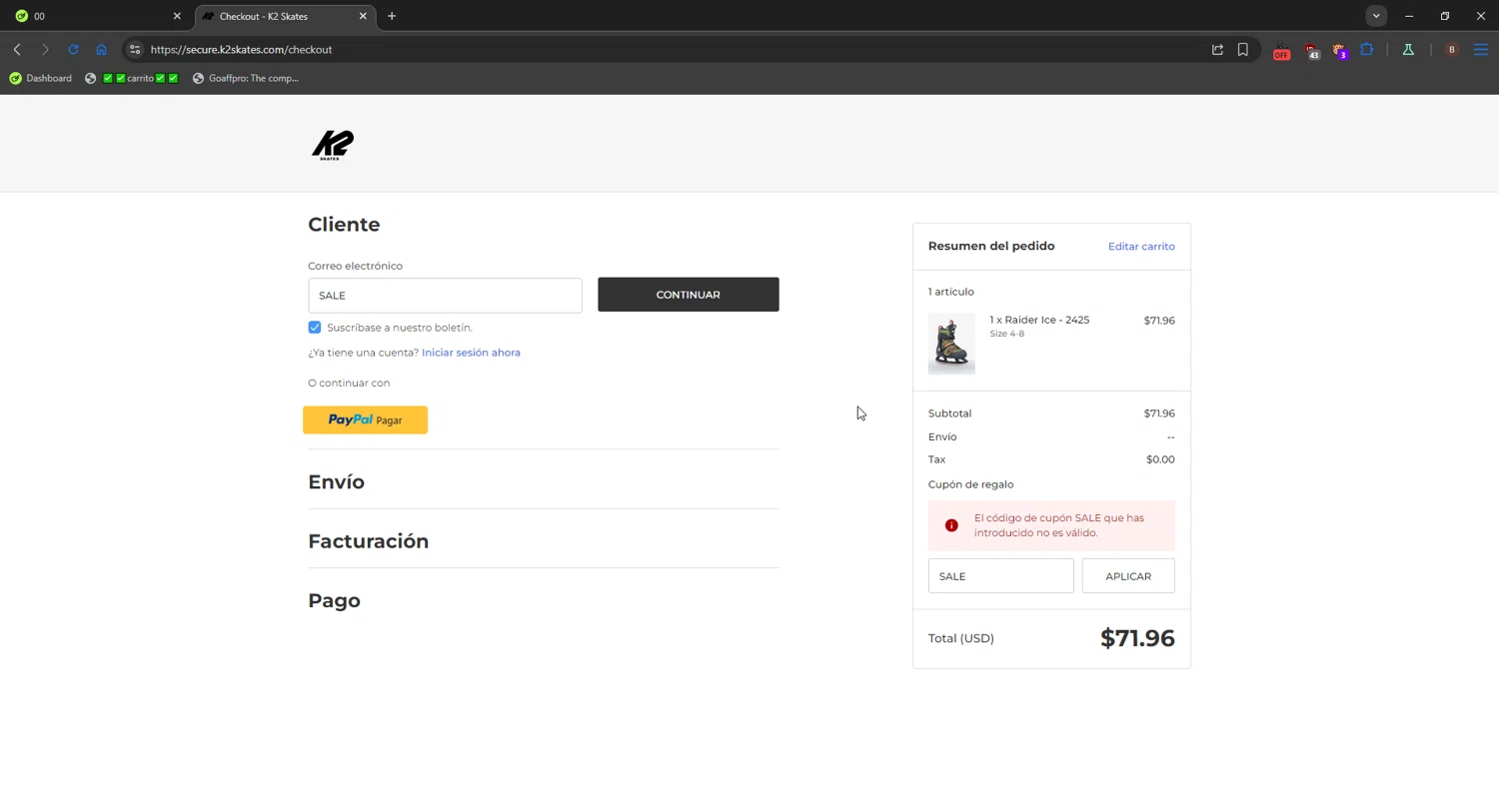The width and height of the screenshot is (1499, 812).
Task: Click the Envío section heading
Action: coord(336,482)
